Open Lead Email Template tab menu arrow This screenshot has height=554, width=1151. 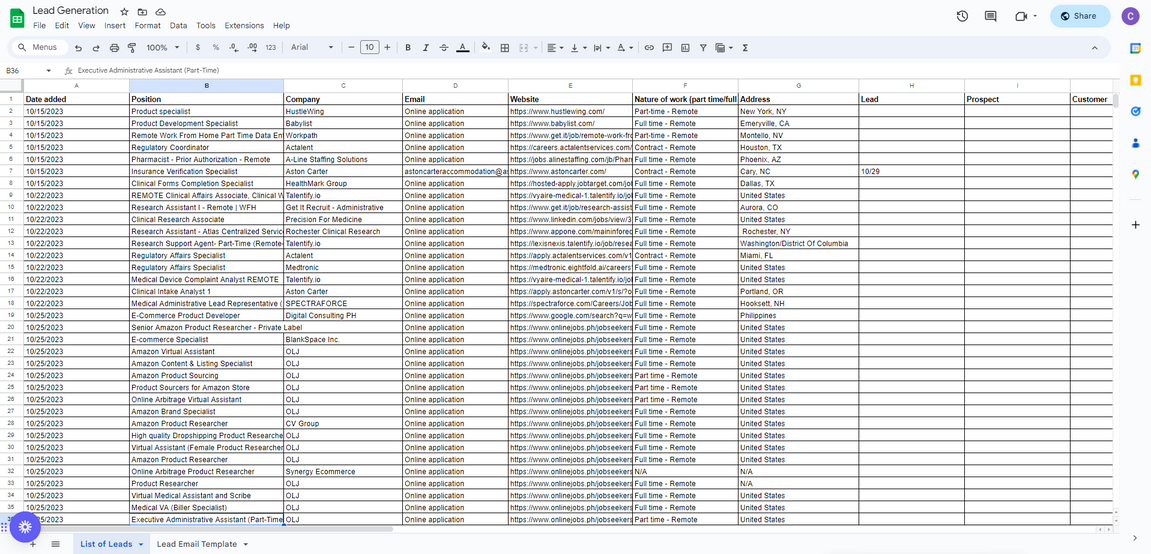point(245,544)
